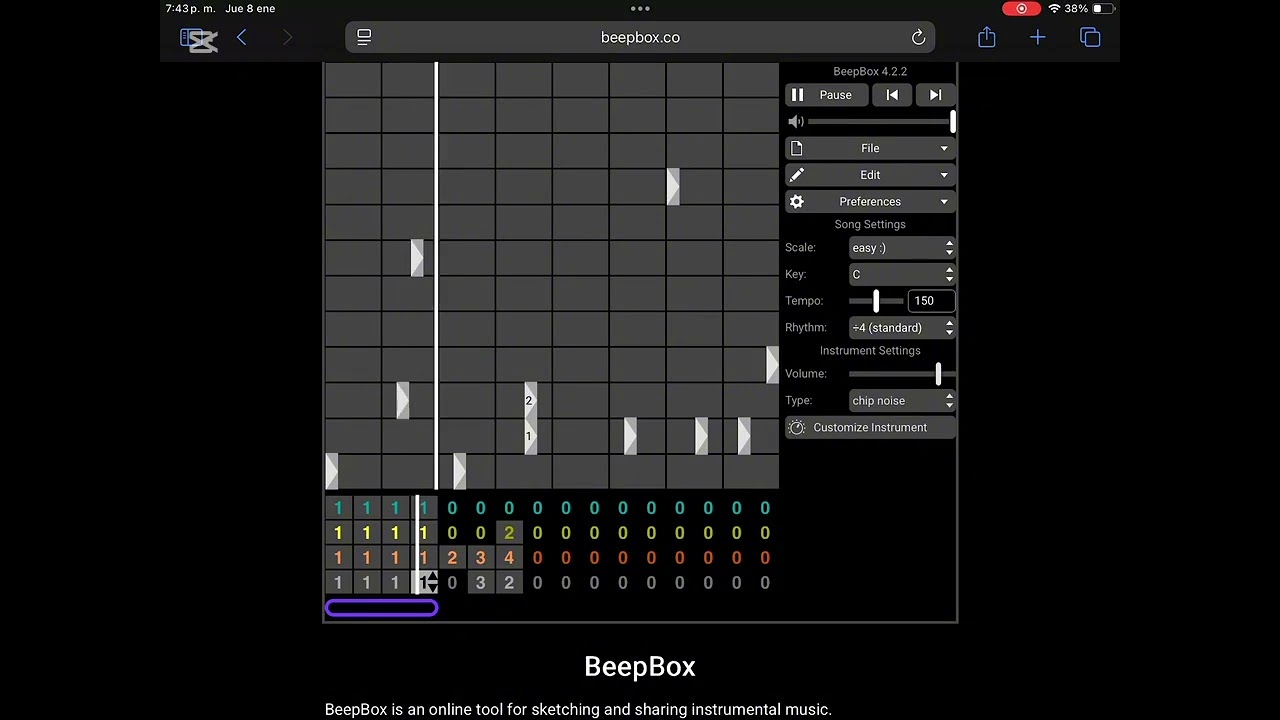This screenshot has width=1280, height=720.
Task: Skip to the next bar
Action: [x=935, y=95]
